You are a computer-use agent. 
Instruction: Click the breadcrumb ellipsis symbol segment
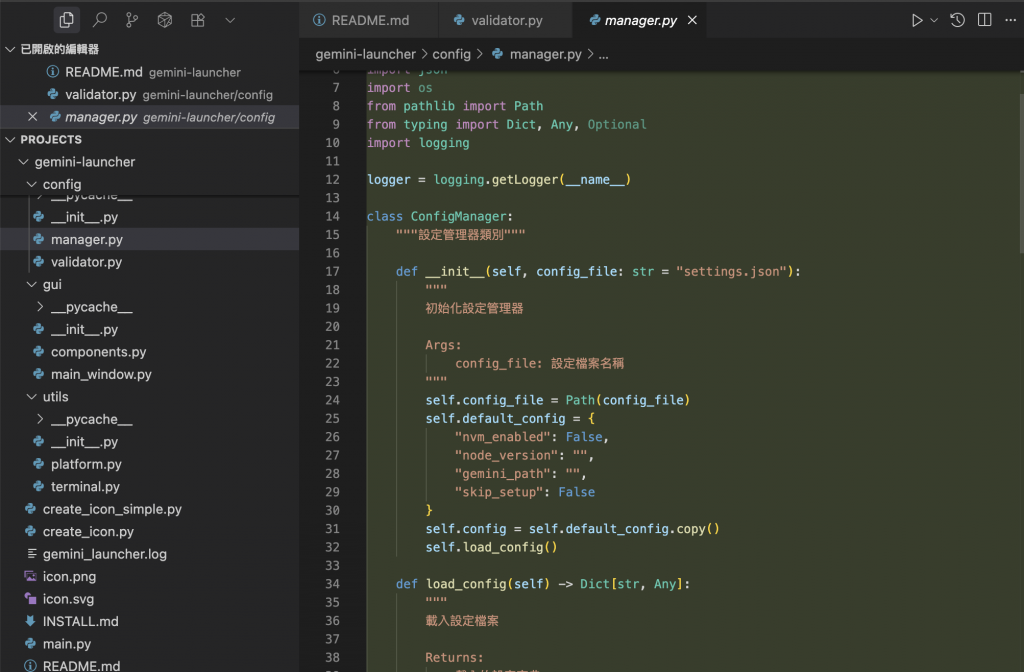click(x=603, y=55)
